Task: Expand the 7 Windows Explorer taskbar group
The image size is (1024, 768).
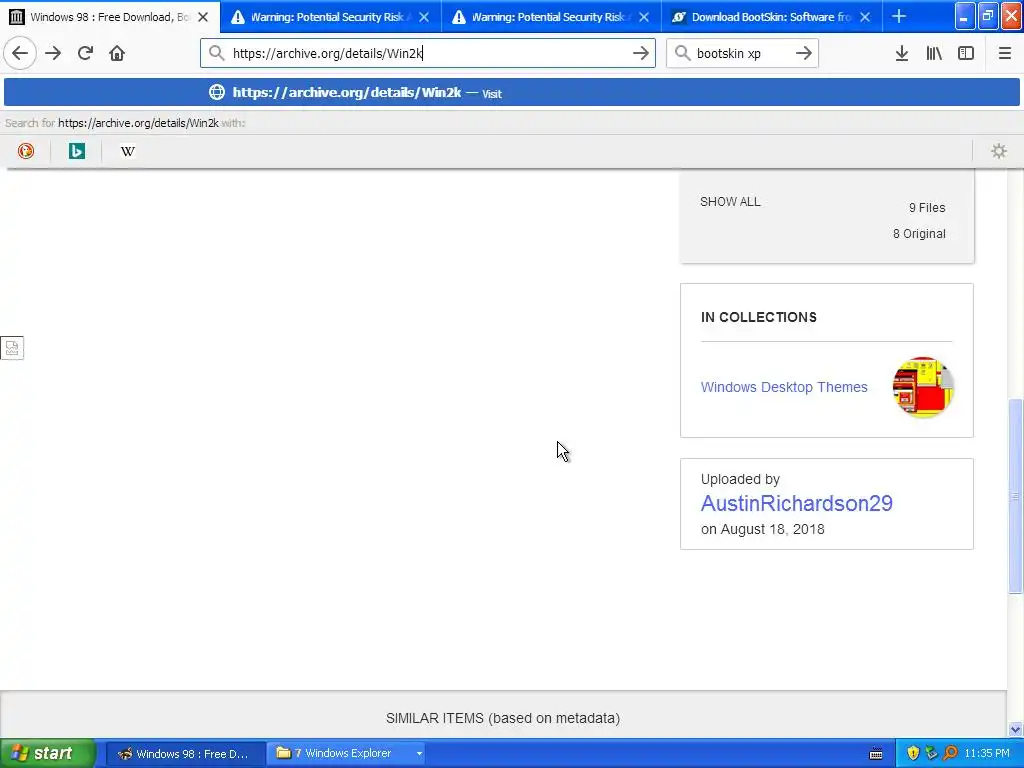Action: click(419, 754)
